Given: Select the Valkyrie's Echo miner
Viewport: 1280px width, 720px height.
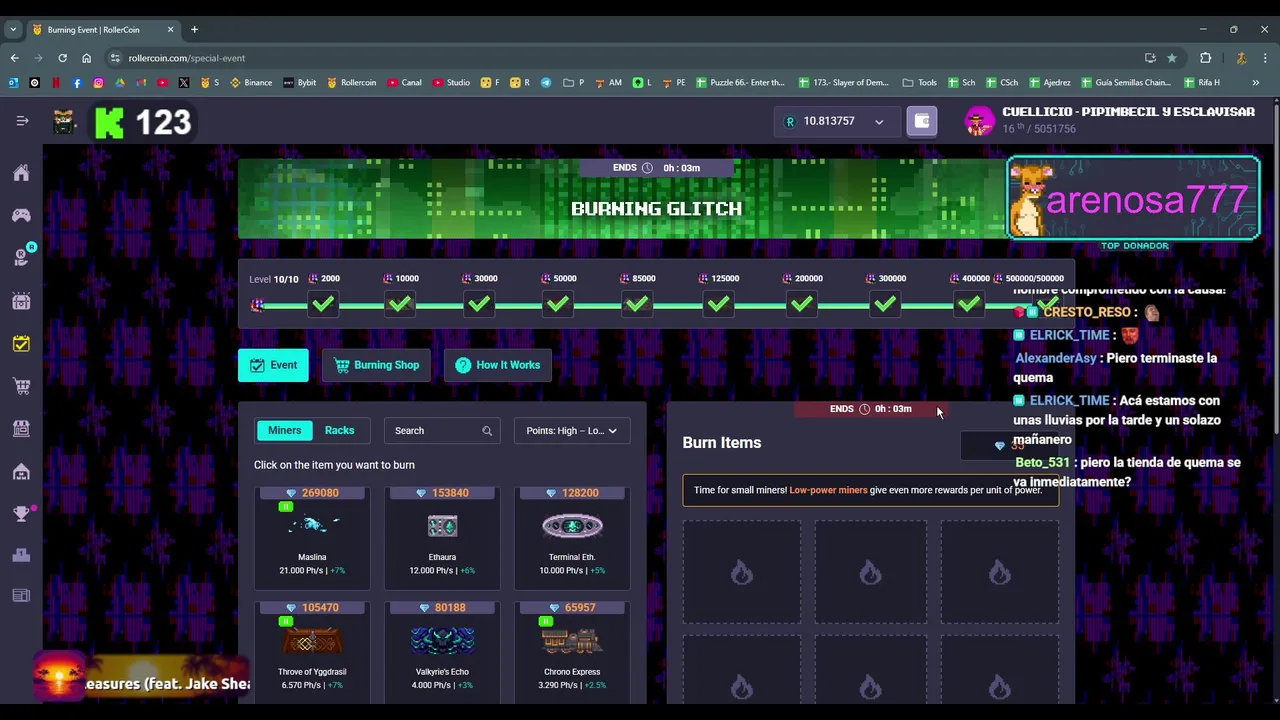Looking at the screenshot, I should tap(442, 650).
